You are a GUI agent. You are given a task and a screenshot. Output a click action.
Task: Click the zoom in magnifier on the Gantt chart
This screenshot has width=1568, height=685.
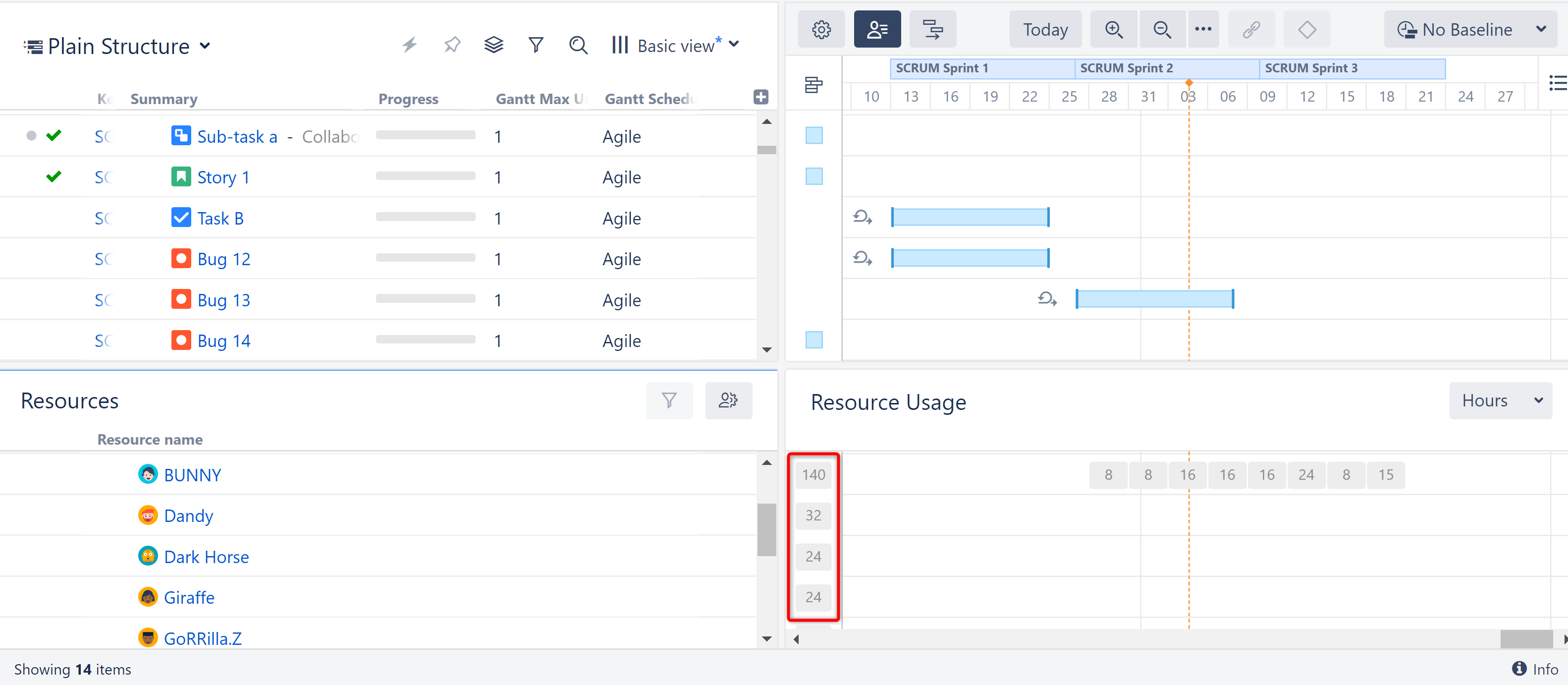click(x=1114, y=29)
